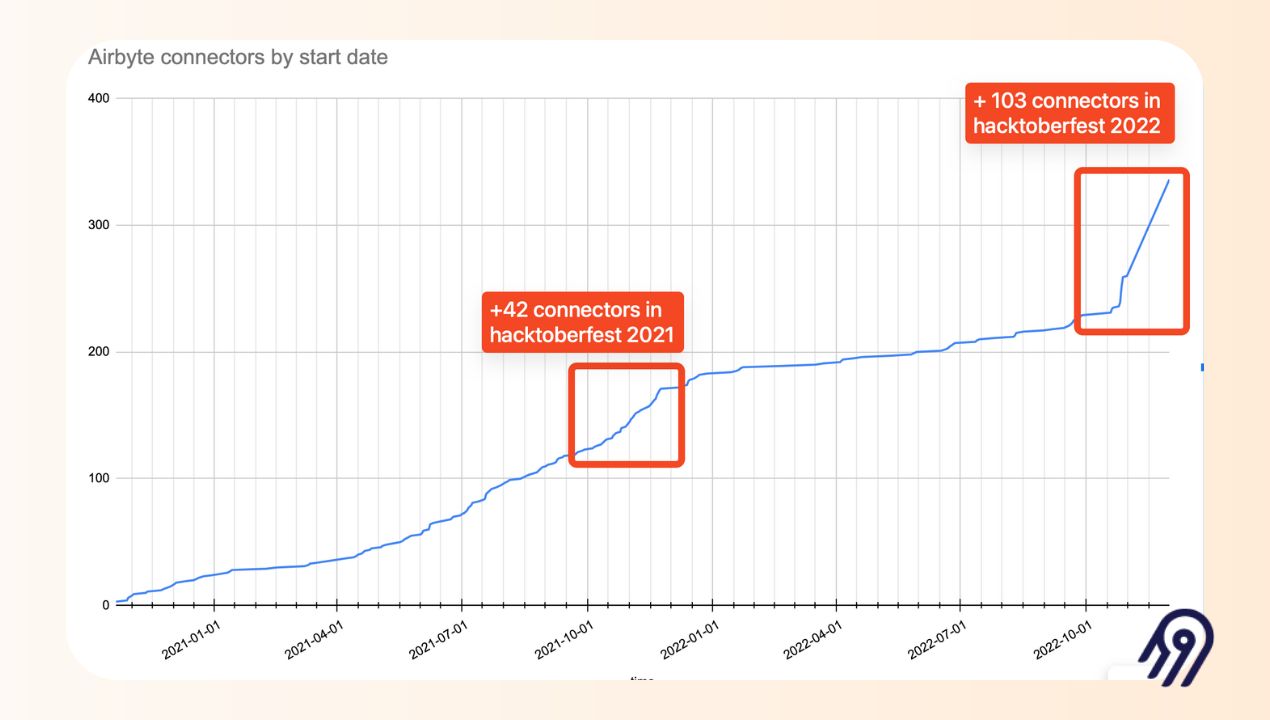The height and width of the screenshot is (720, 1270).
Task: Click the 100 y-axis label
Action: (98, 478)
